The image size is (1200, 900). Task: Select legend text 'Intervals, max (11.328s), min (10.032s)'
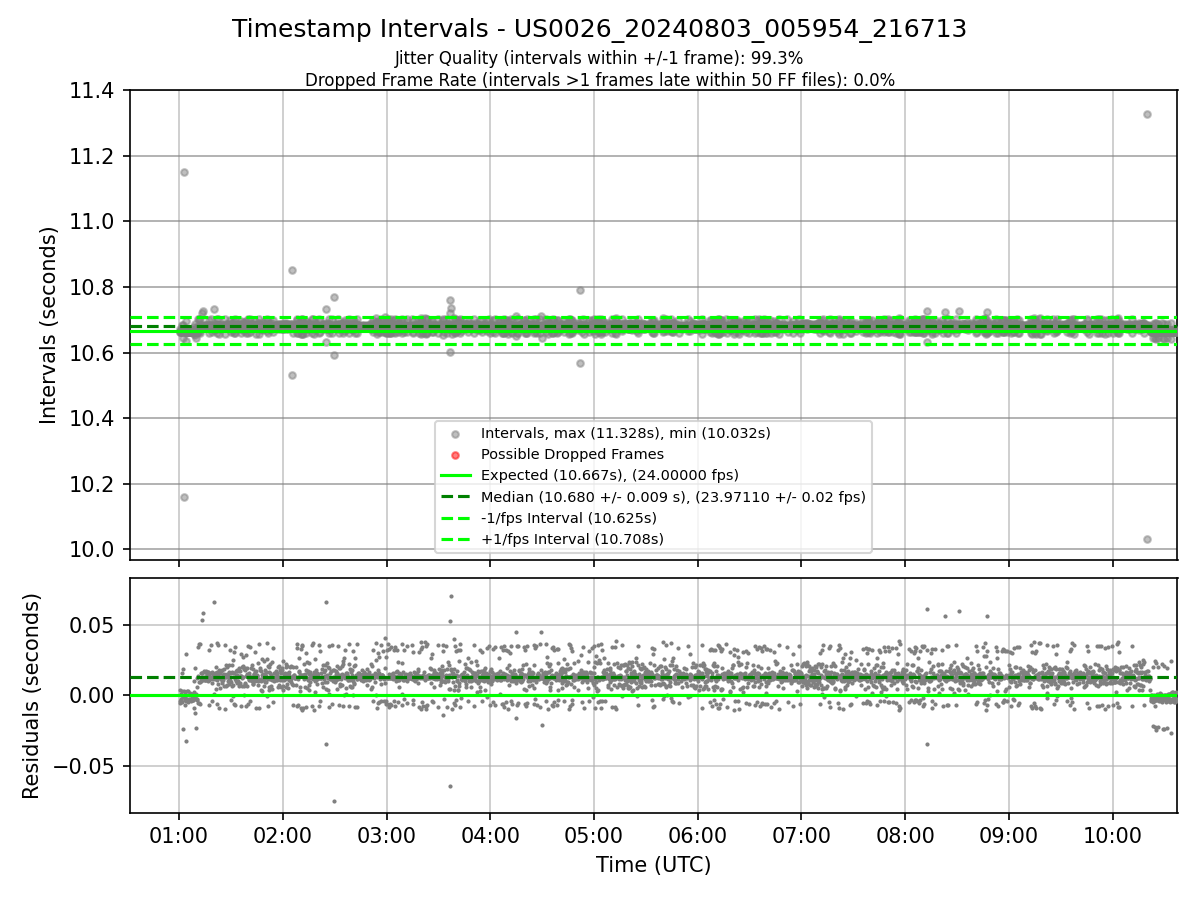point(626,434)
